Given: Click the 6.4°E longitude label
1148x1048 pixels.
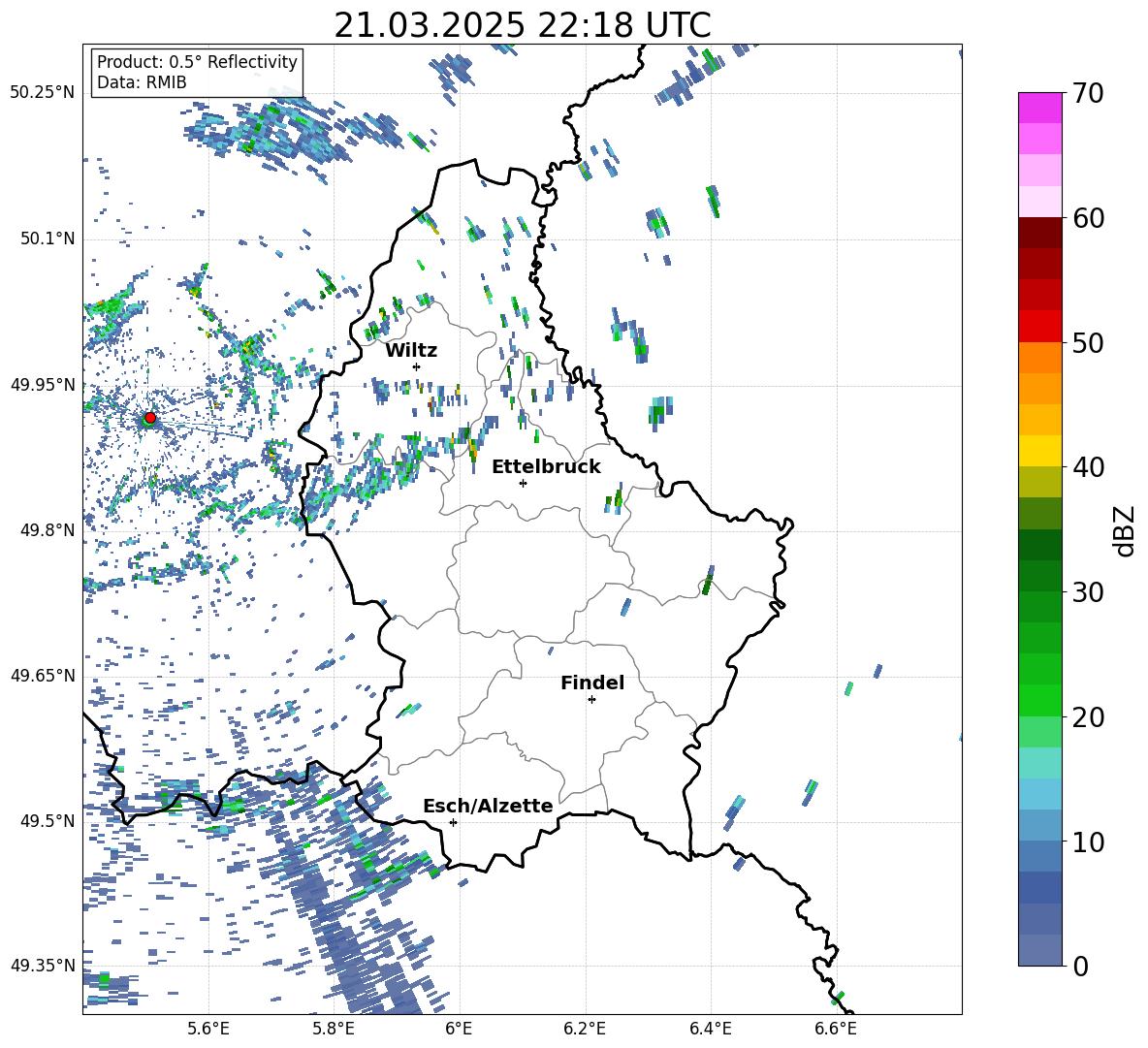Looking at the screenshot, I should (x=710, y=1029).
